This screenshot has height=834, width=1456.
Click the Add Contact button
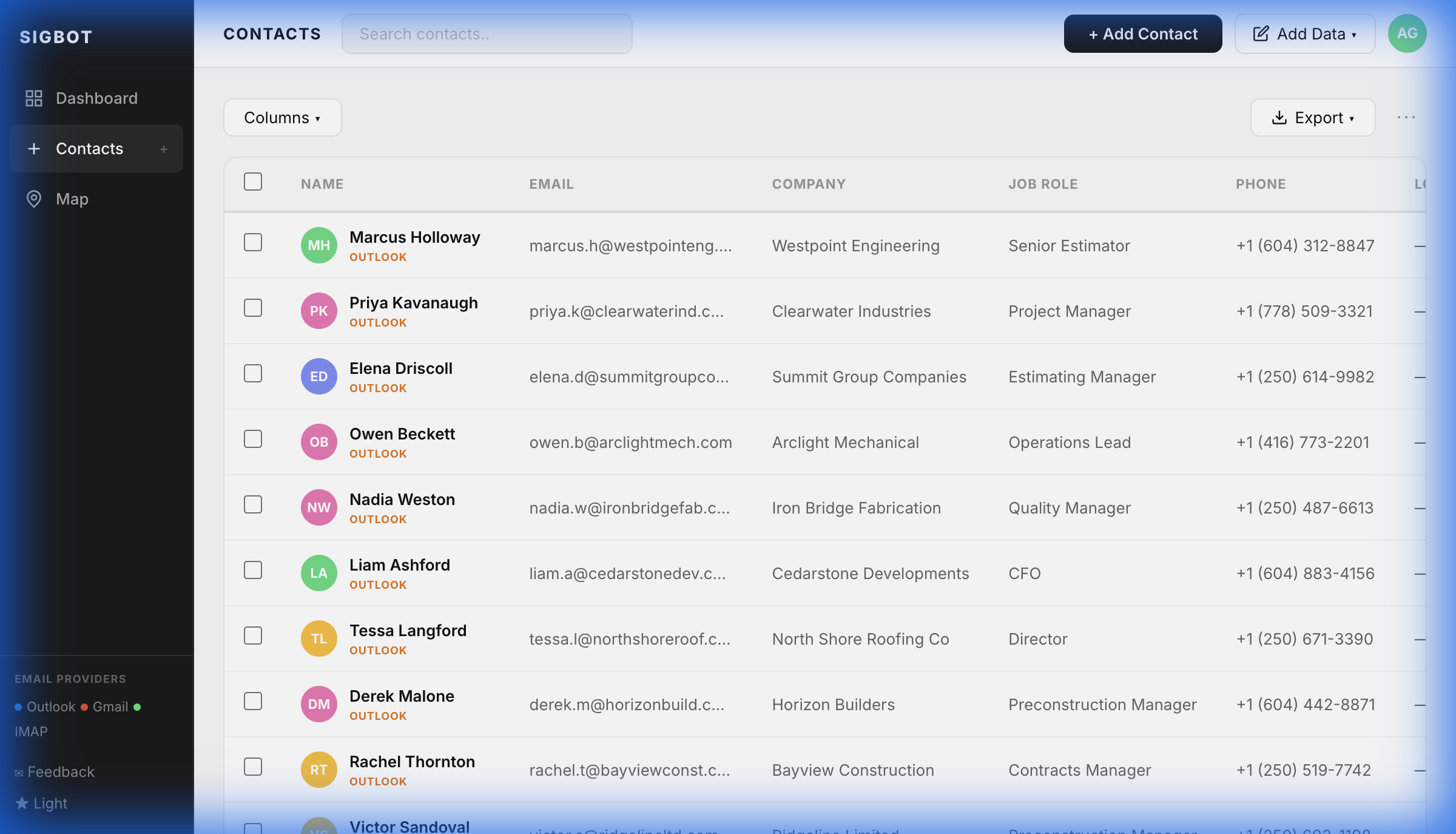(x=1142, y=33)
